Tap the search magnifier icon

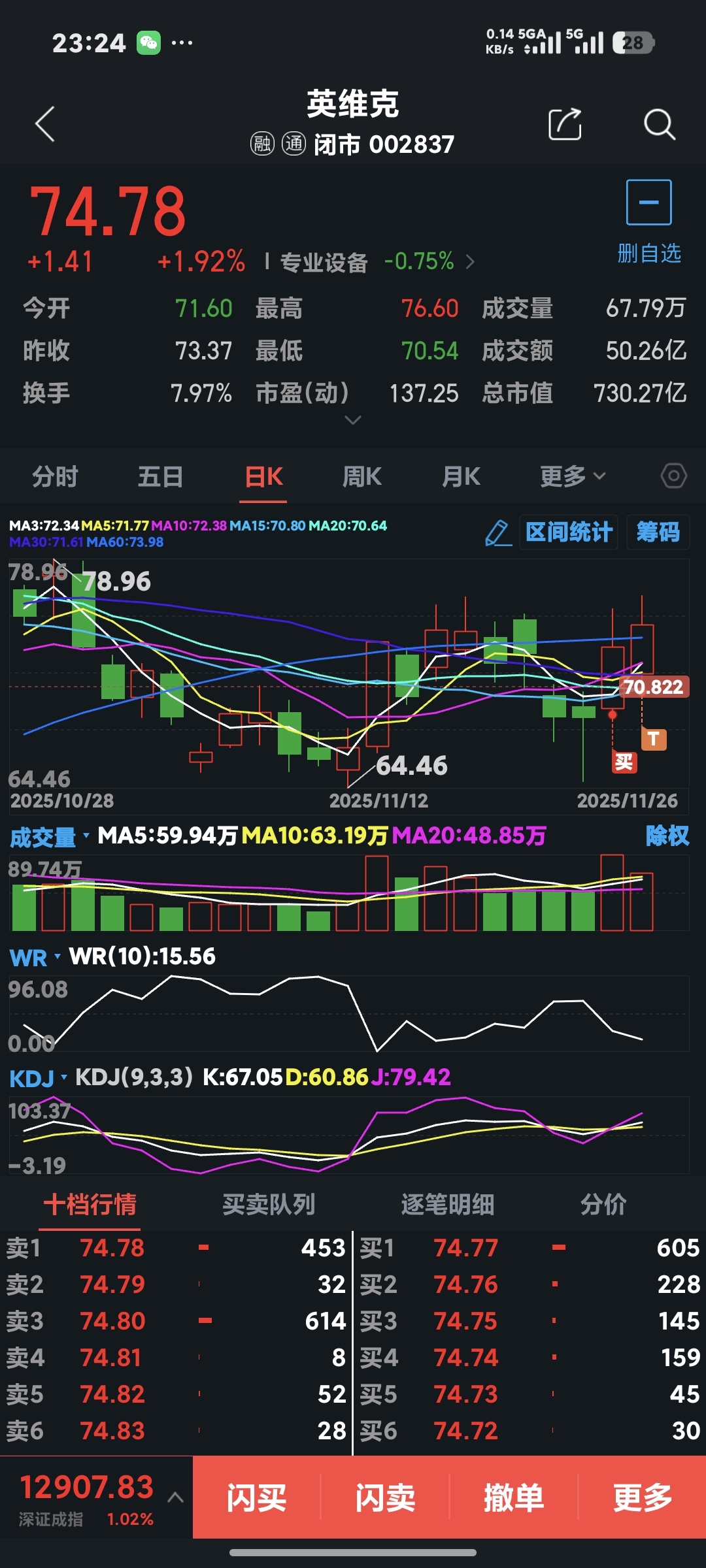coord(659,124)
